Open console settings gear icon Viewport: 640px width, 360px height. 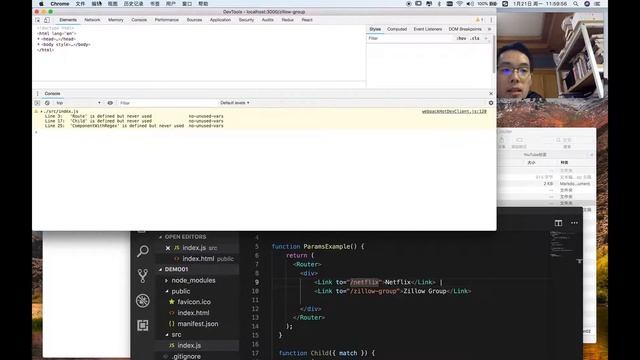[x=491, y=103]
